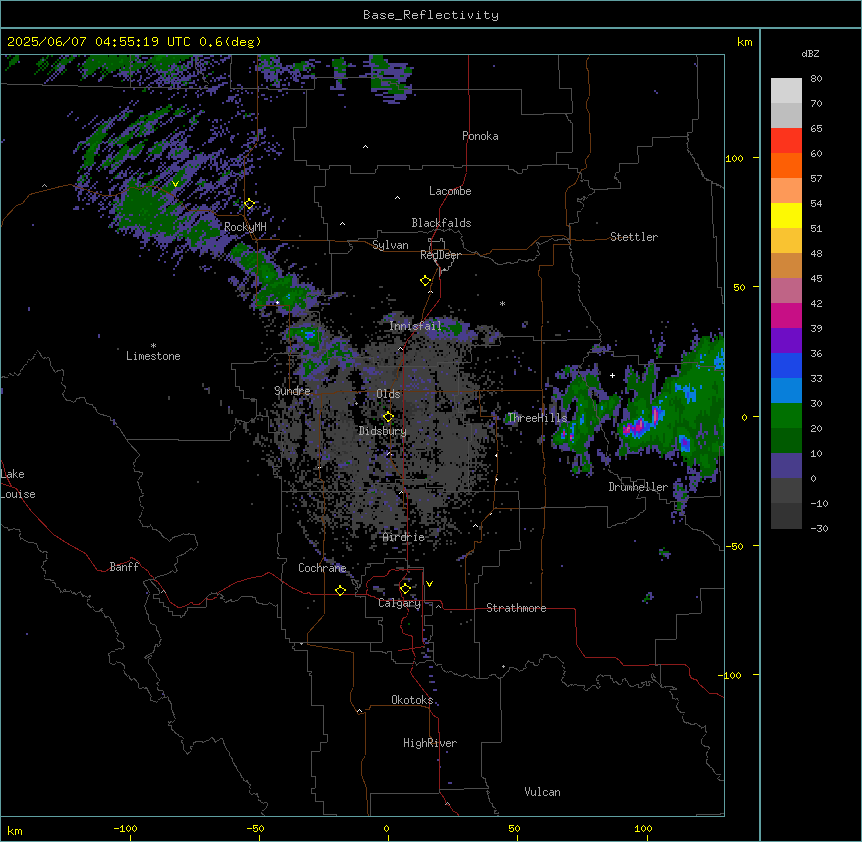Click the 65 label in the dBZ legend

click(x=816, y=129)
